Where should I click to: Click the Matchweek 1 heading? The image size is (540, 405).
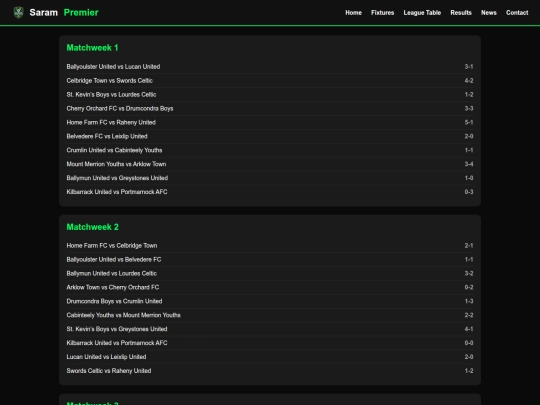coord(92,48)
